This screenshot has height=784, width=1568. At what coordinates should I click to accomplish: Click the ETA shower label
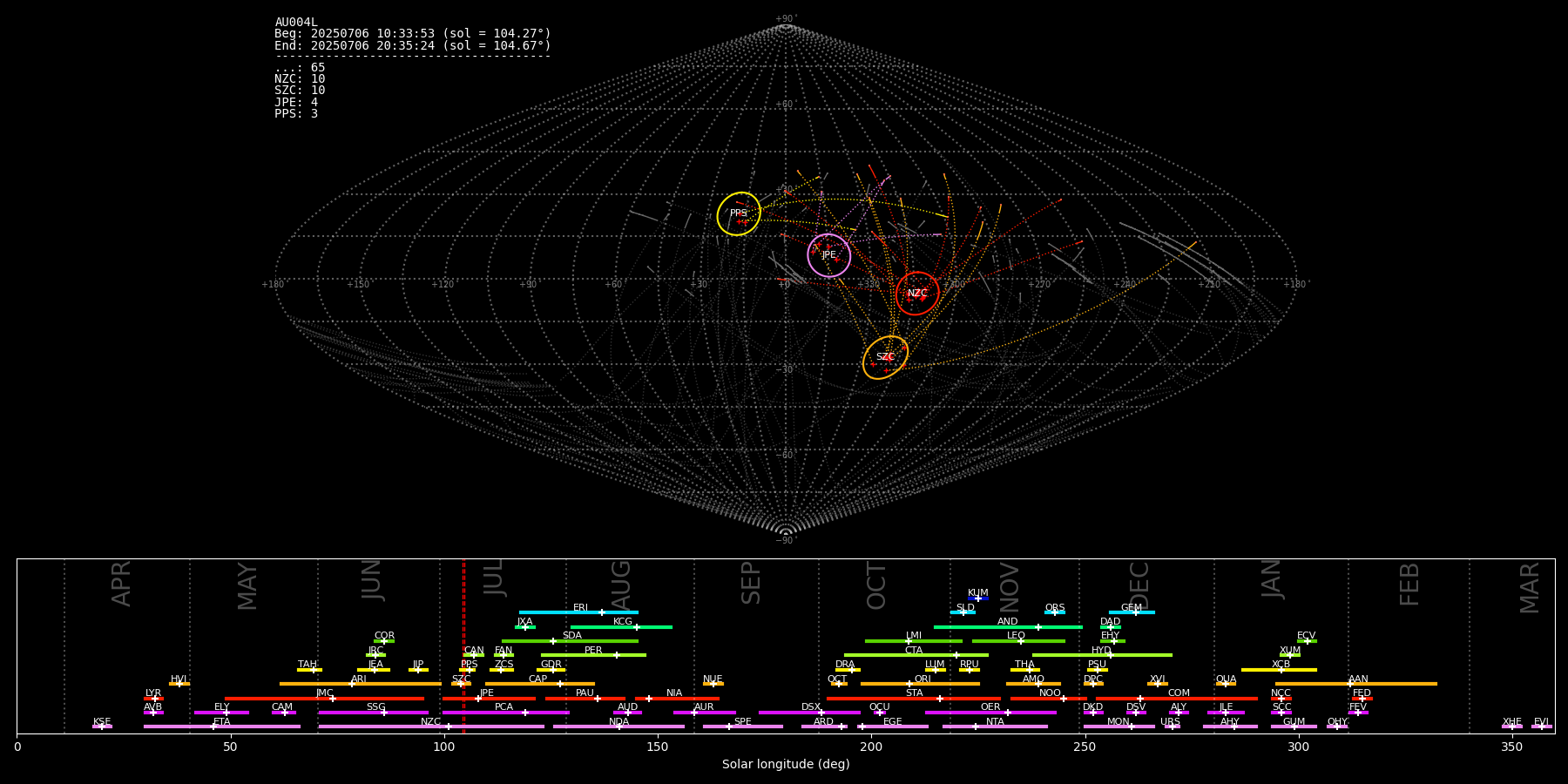[x=222, y=722]
